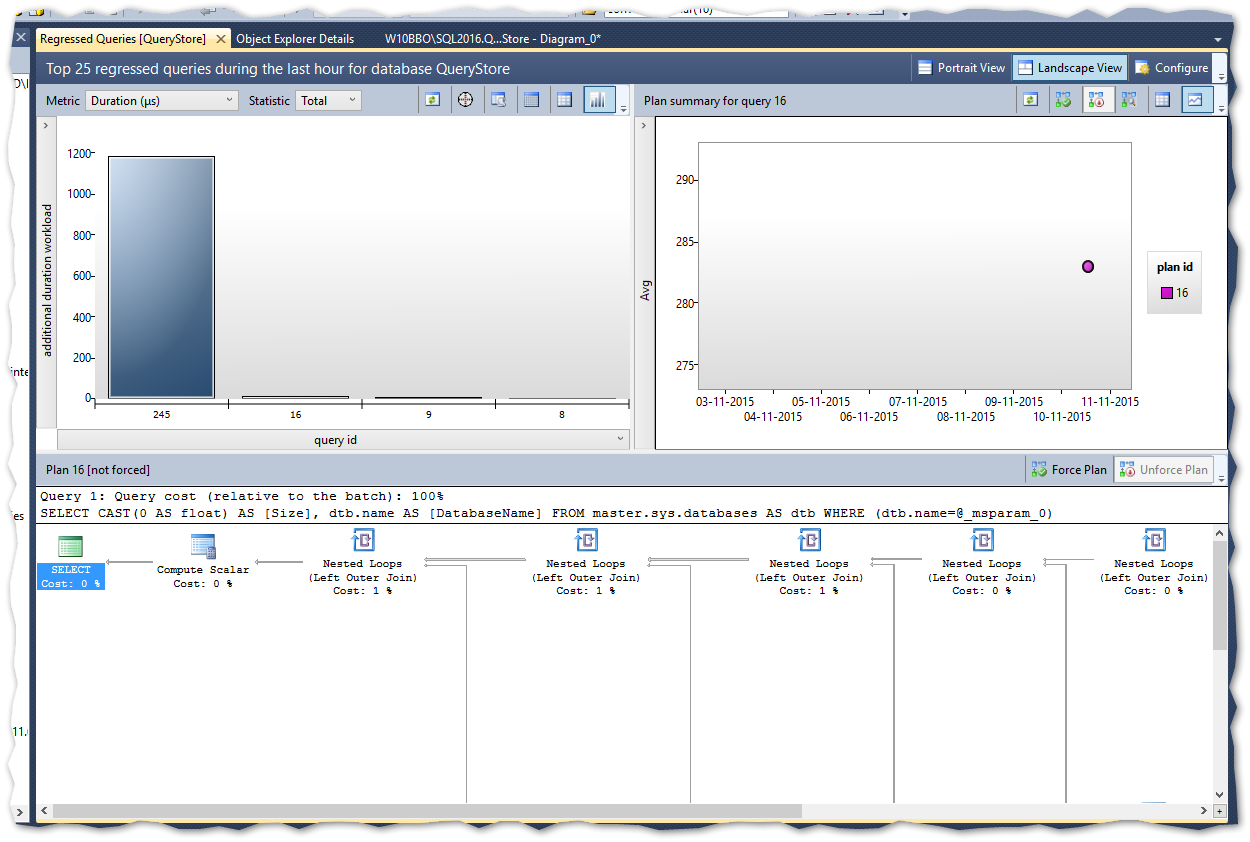Track the selected query target icon

[465, 100]
